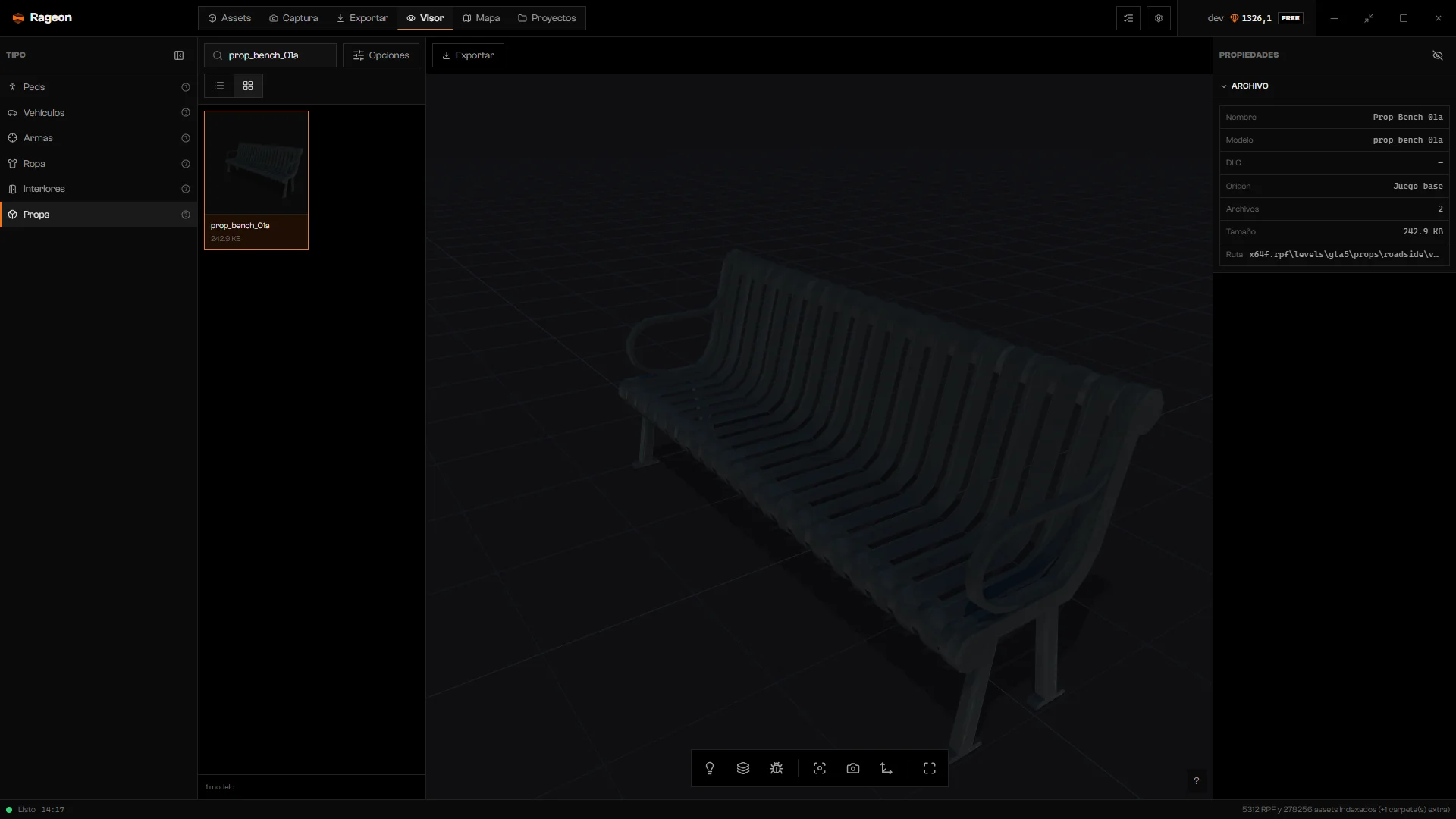
Task: Open the Proyectos tab
Action: point(547,18)
